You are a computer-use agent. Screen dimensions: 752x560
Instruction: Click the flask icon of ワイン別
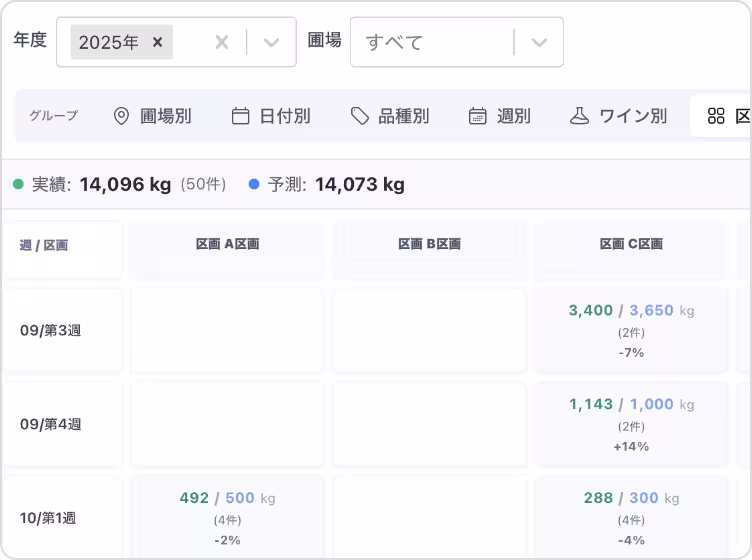click(x=579, y=116)
